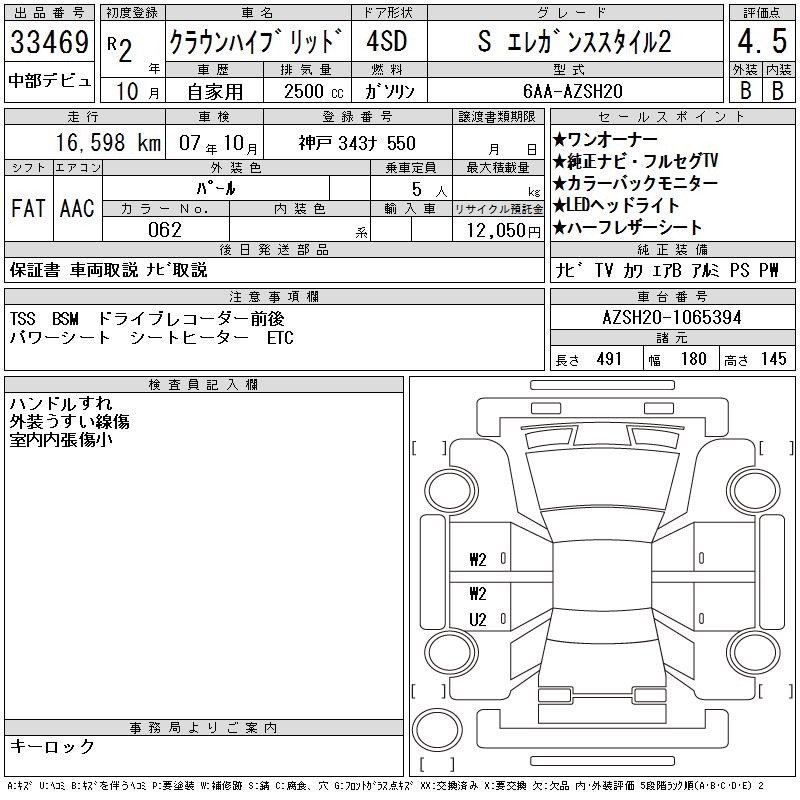Click the height value 145
800x800 pixels.
tap(773, 359)
